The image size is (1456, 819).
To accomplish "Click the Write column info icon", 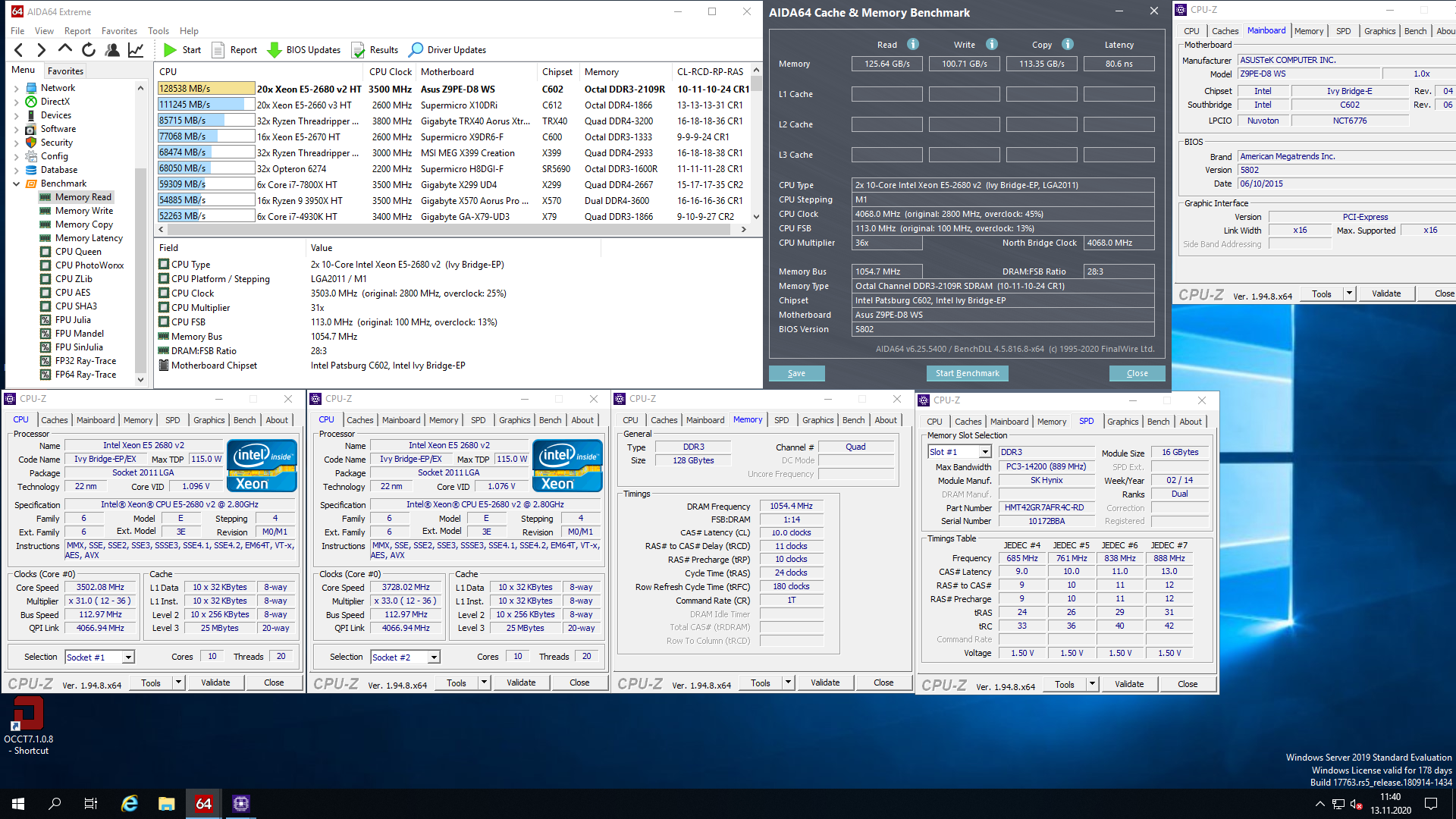I will 992,44.
